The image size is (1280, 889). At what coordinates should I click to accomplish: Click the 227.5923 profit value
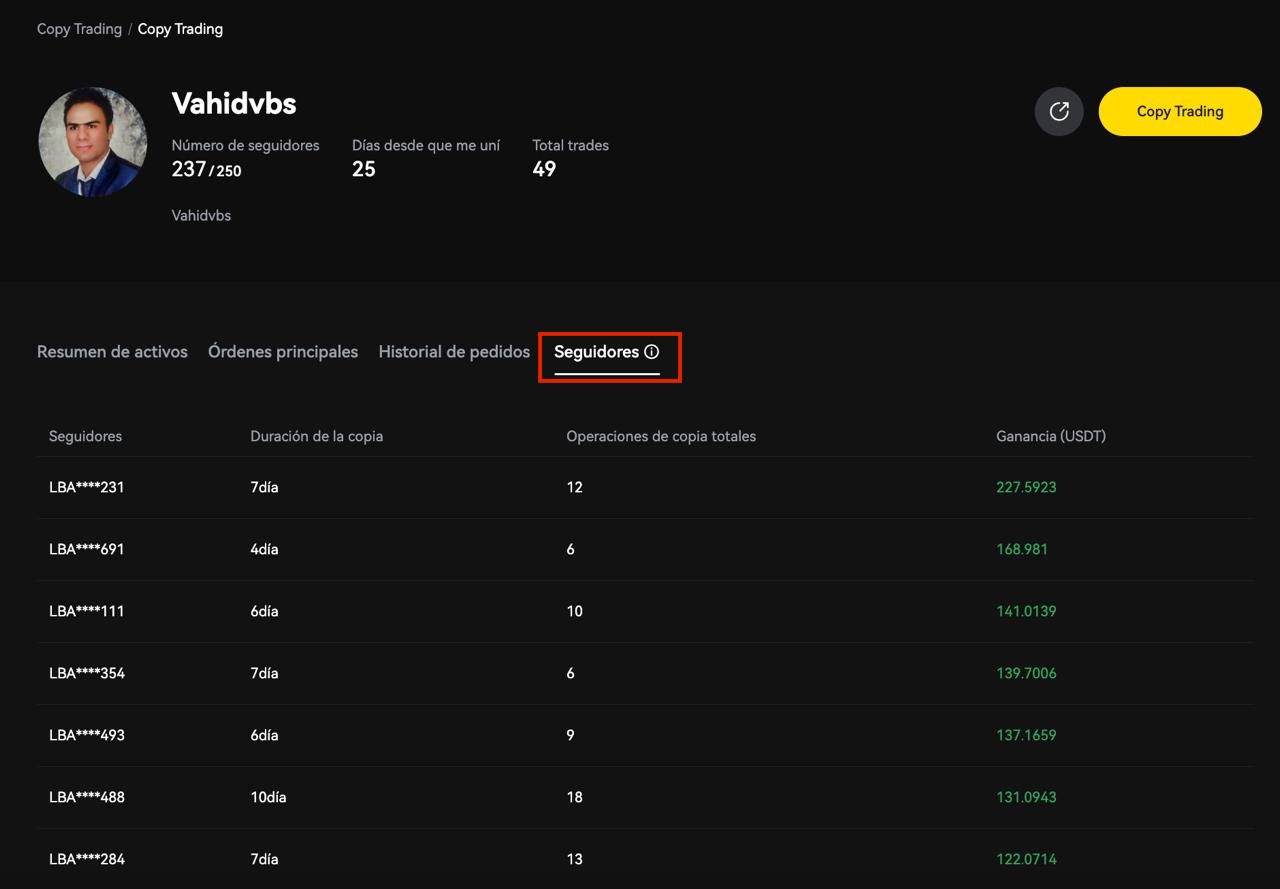tap(1026, 488)
